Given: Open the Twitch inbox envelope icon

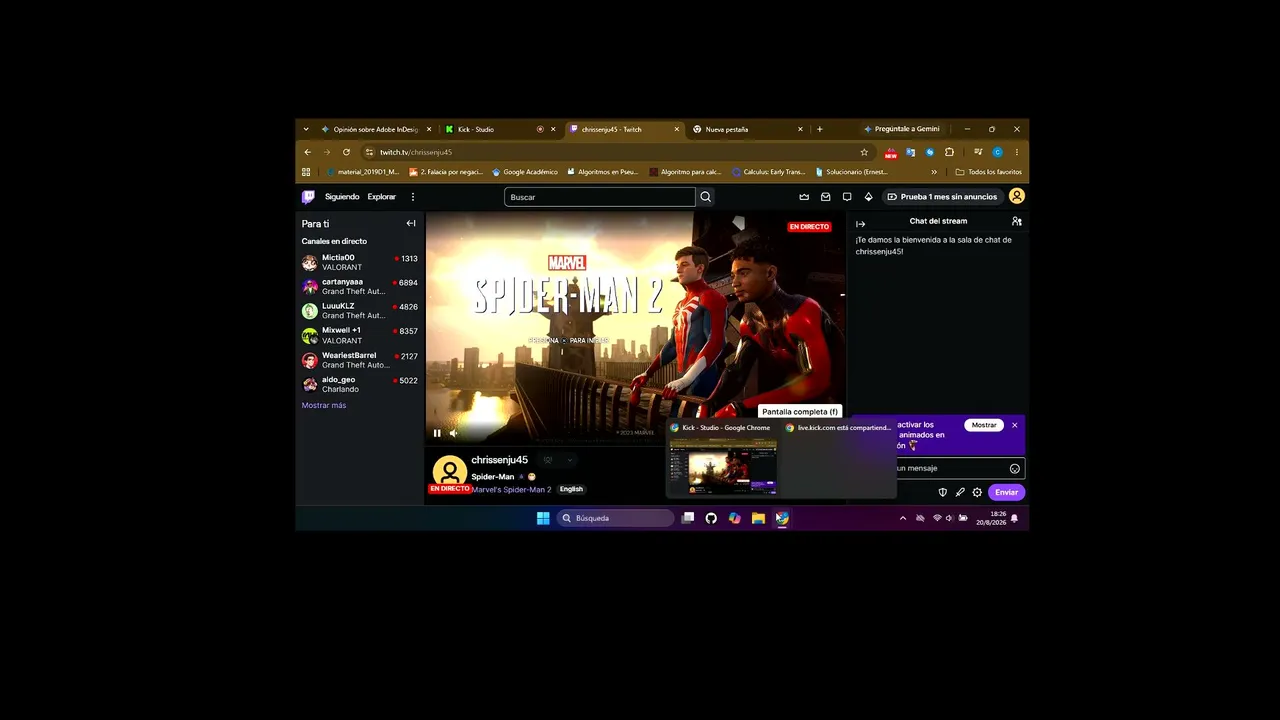Looking at the screenshot, I should (826, 197).
